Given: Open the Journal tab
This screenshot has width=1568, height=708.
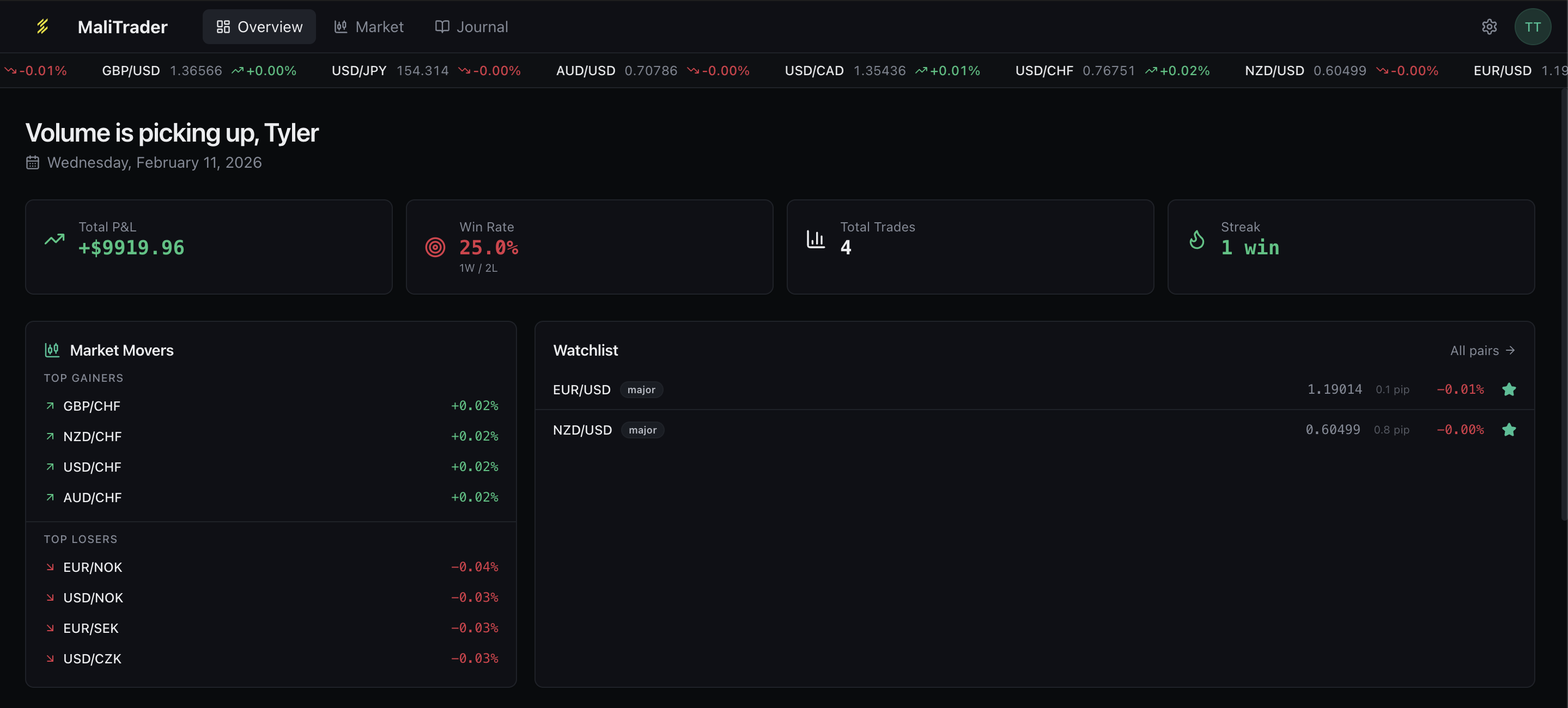Looking at the screenshot, I should [x=471, y=27].
